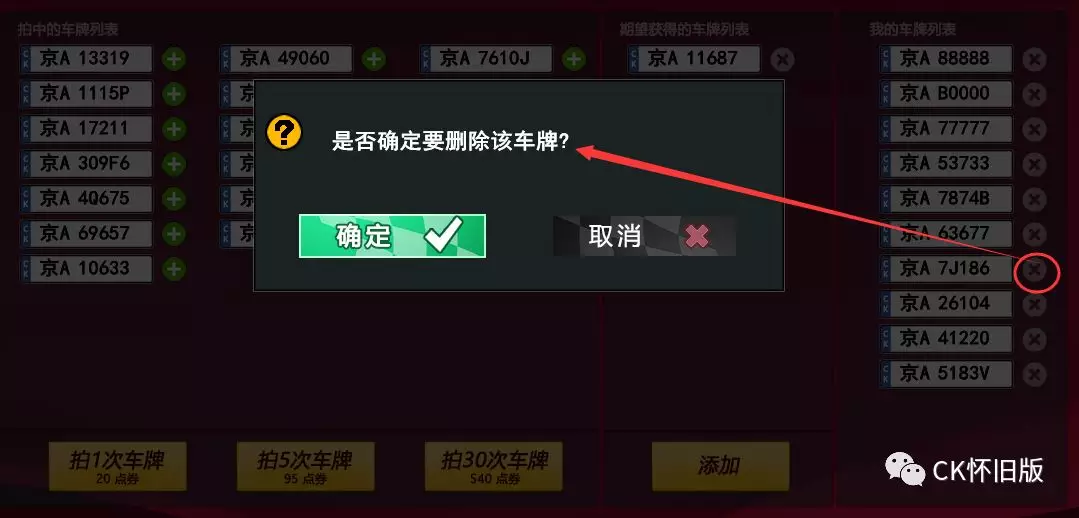Delete plate 京A 5183V with its X icon
The height and width of the screenshot is (518, 1079).
[1034, 374]
